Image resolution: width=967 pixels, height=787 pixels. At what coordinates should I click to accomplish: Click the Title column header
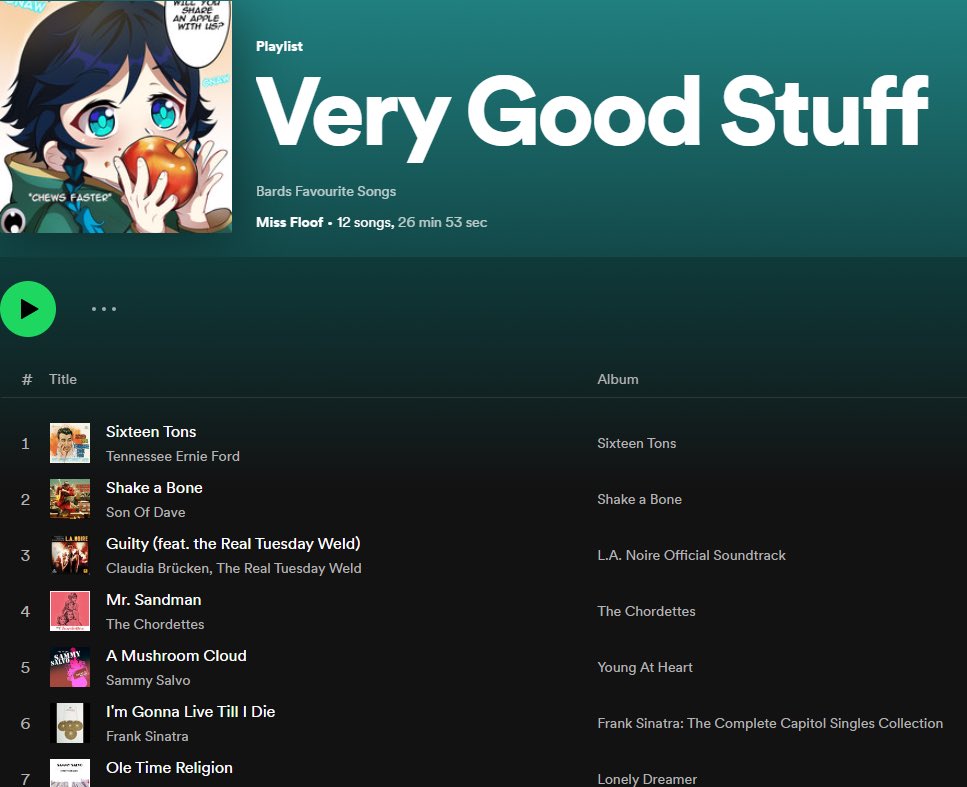click(x=63, y=379)
